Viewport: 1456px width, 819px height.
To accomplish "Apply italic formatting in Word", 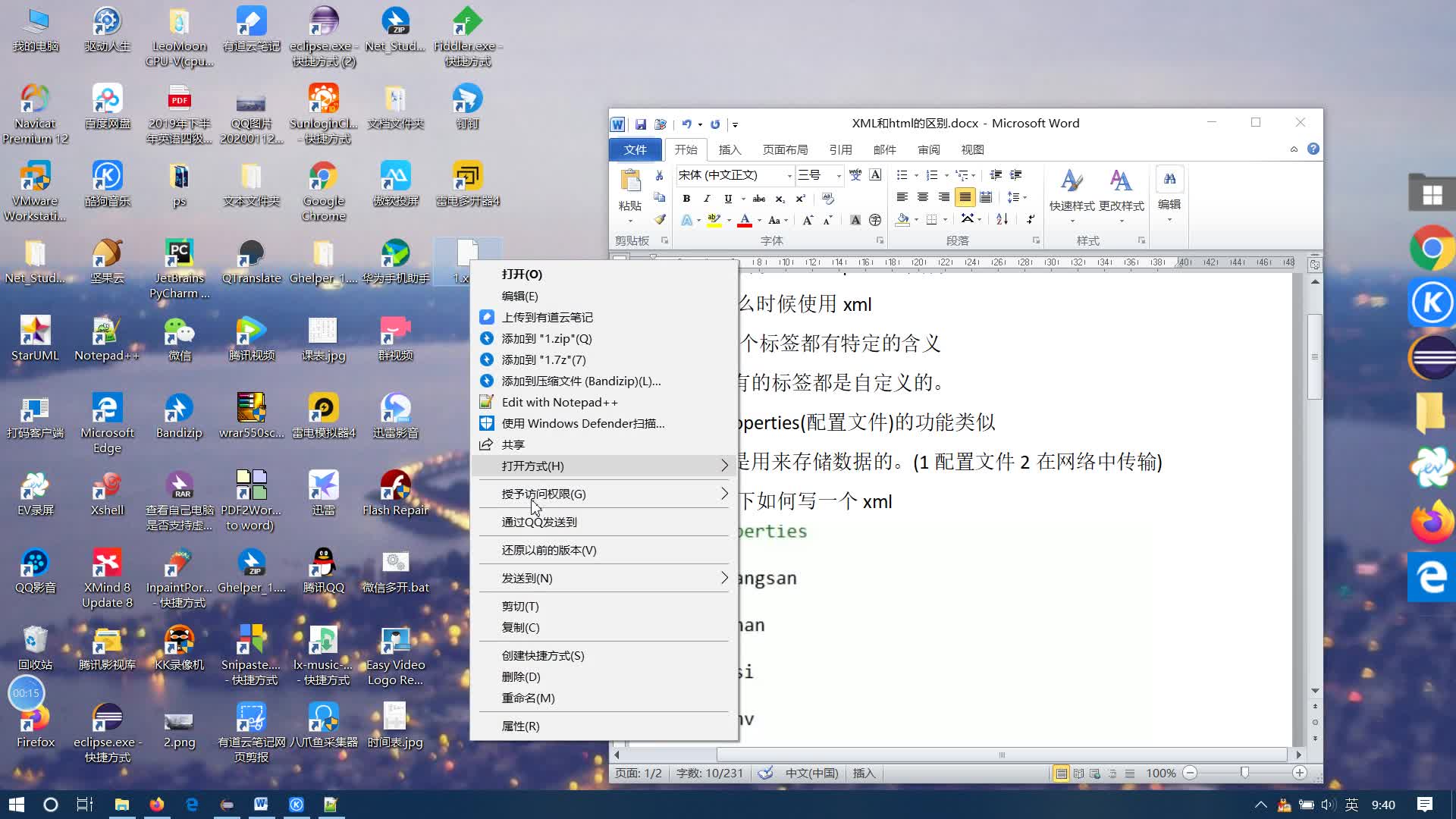I will coord(707,199).
